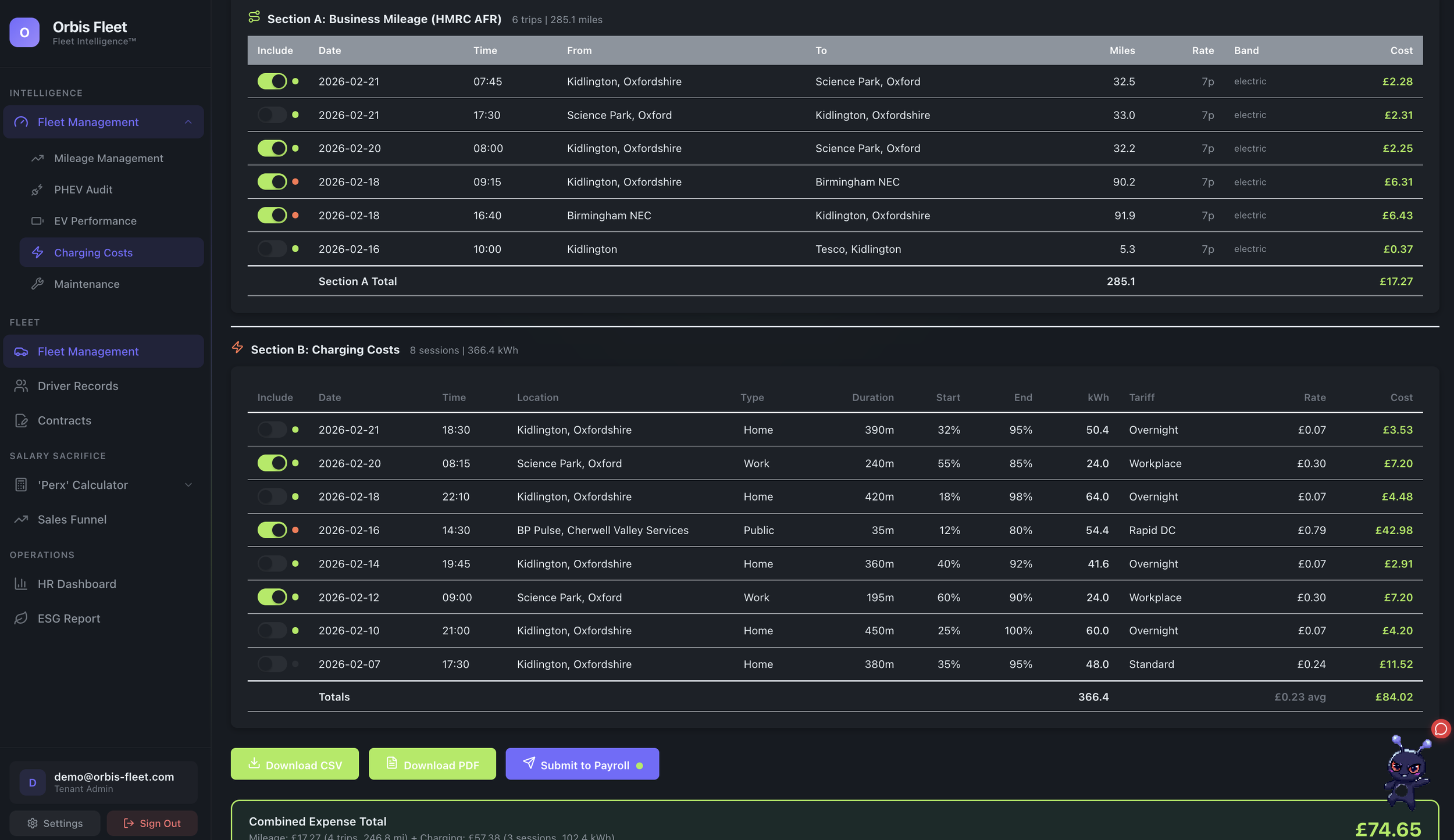The width and height of the screenshot is (1454, 840).
Task: Open the chat bubble in bottom right corner
Action: 1441,730
